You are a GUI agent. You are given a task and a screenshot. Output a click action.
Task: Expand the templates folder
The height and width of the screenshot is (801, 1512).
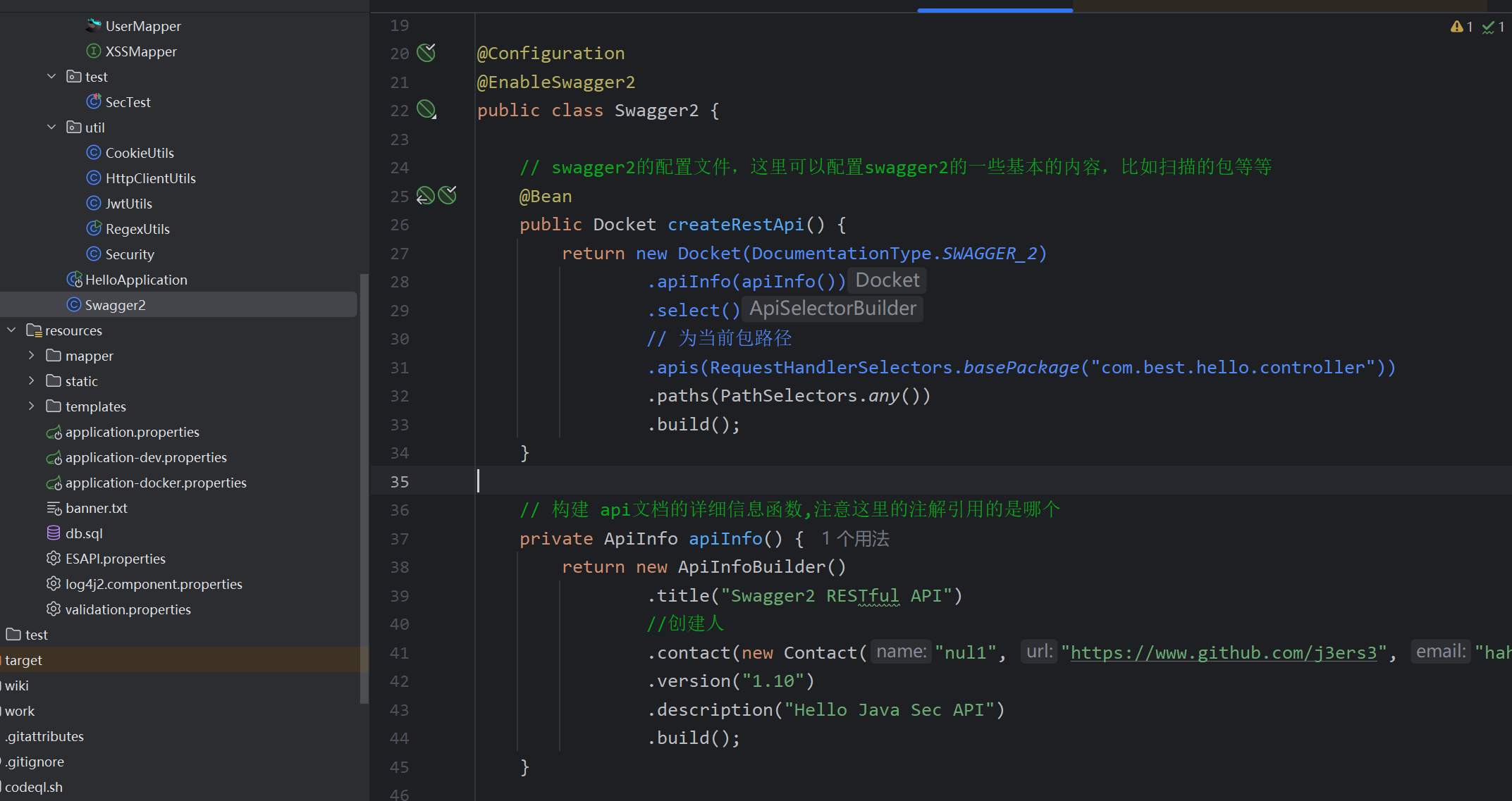[x=31, y=406]
